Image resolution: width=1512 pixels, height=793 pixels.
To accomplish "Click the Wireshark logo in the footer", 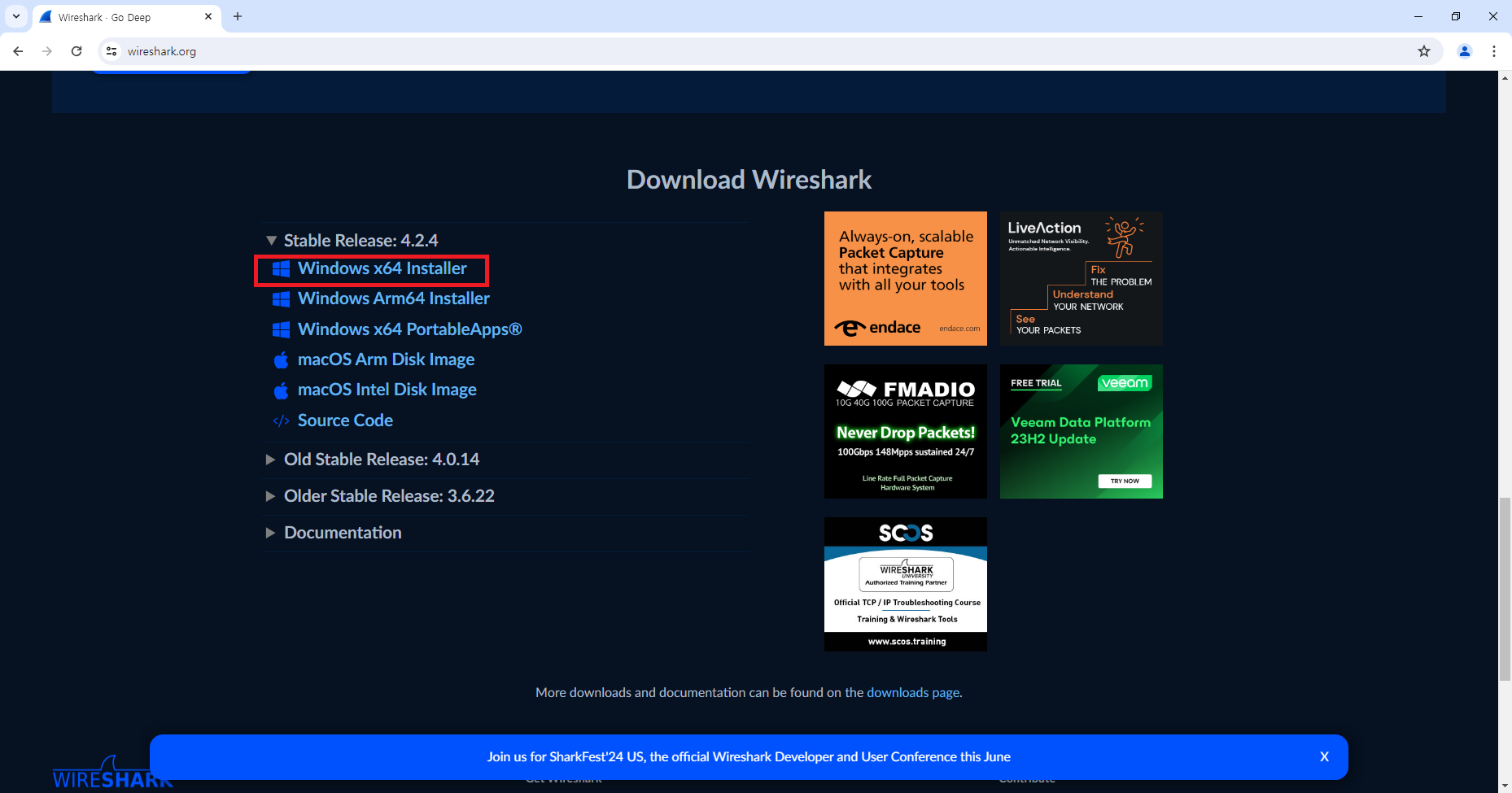I will (x=113, y=773).
